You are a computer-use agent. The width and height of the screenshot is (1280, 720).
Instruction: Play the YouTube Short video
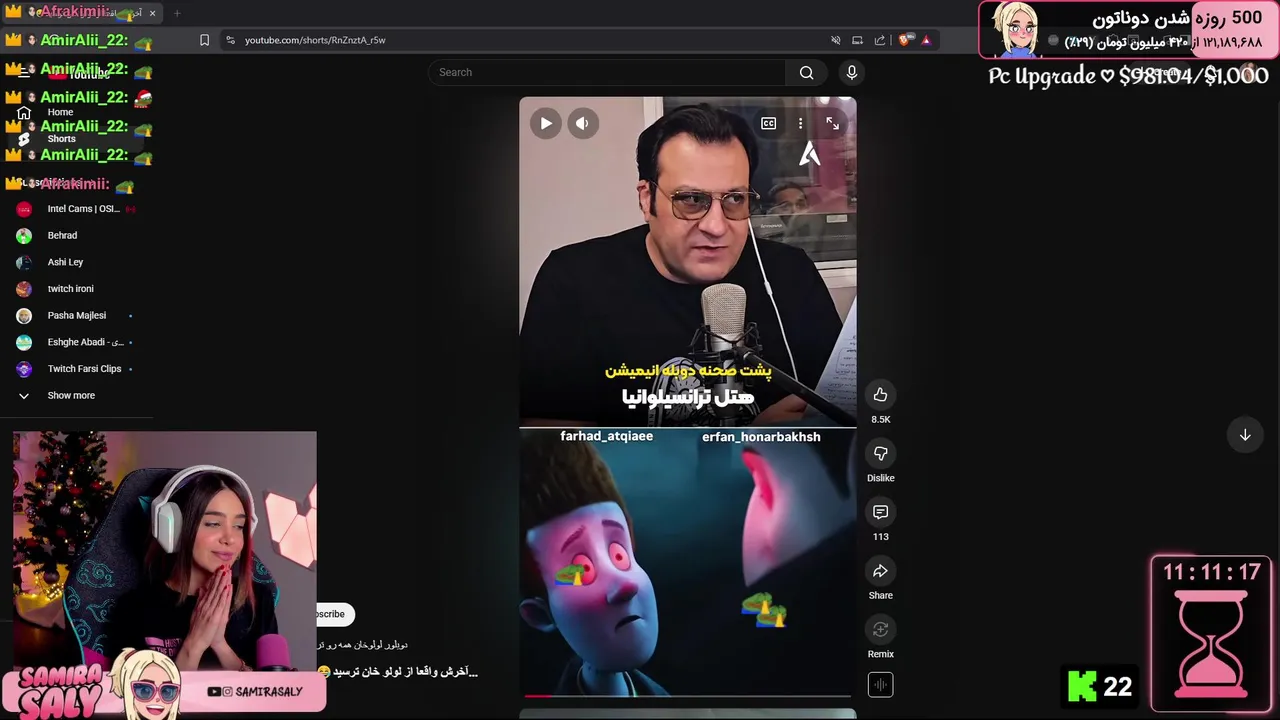click(x=546, y=124)
